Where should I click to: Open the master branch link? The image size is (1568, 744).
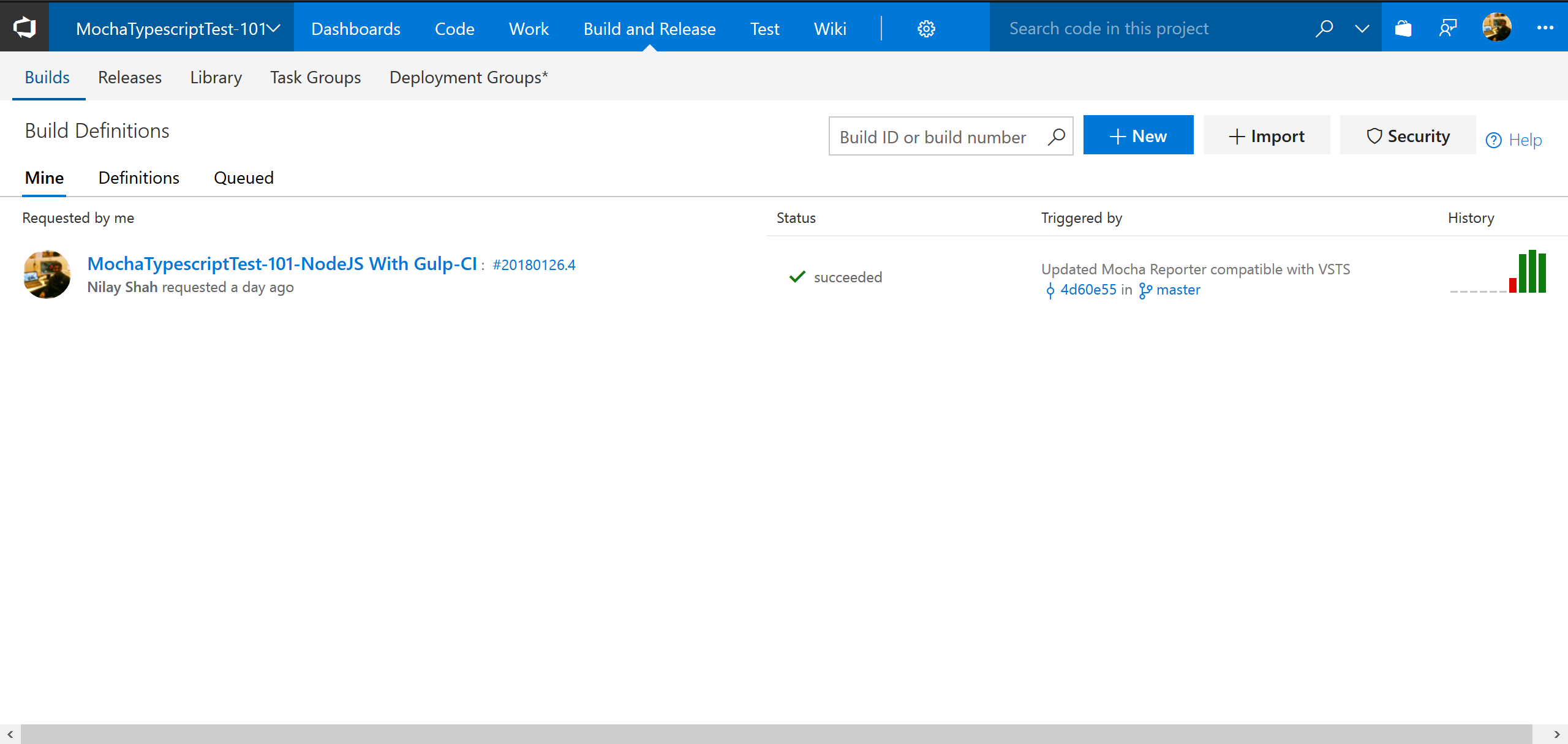click(1178, 290)
